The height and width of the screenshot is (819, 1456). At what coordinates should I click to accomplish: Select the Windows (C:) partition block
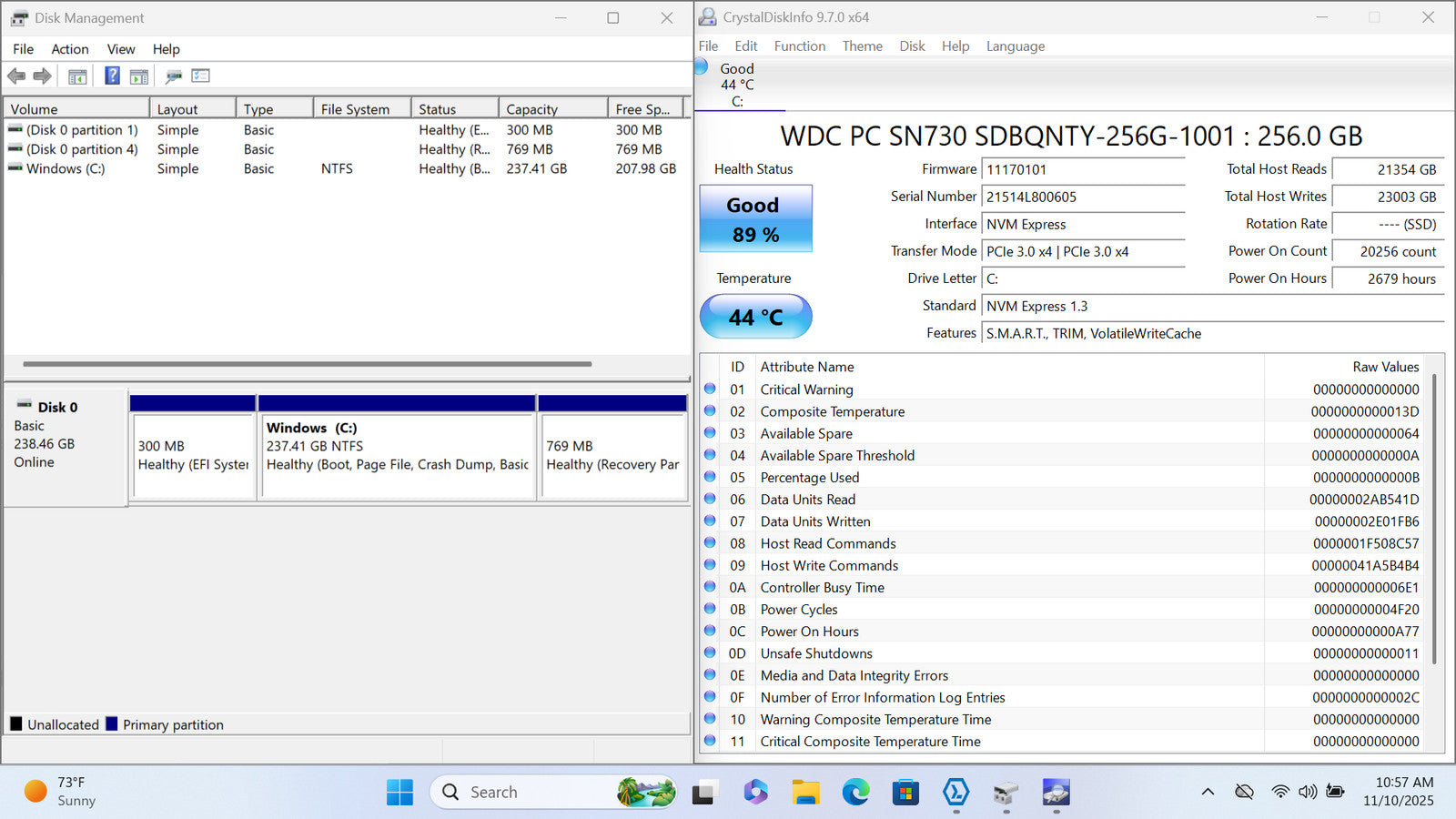(397, 455)
